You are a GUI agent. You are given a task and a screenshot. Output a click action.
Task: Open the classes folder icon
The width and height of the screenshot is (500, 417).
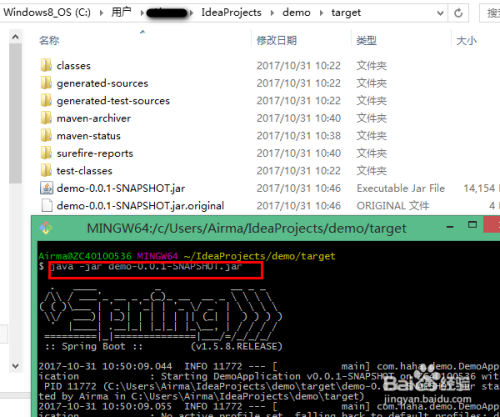(46, 65)
